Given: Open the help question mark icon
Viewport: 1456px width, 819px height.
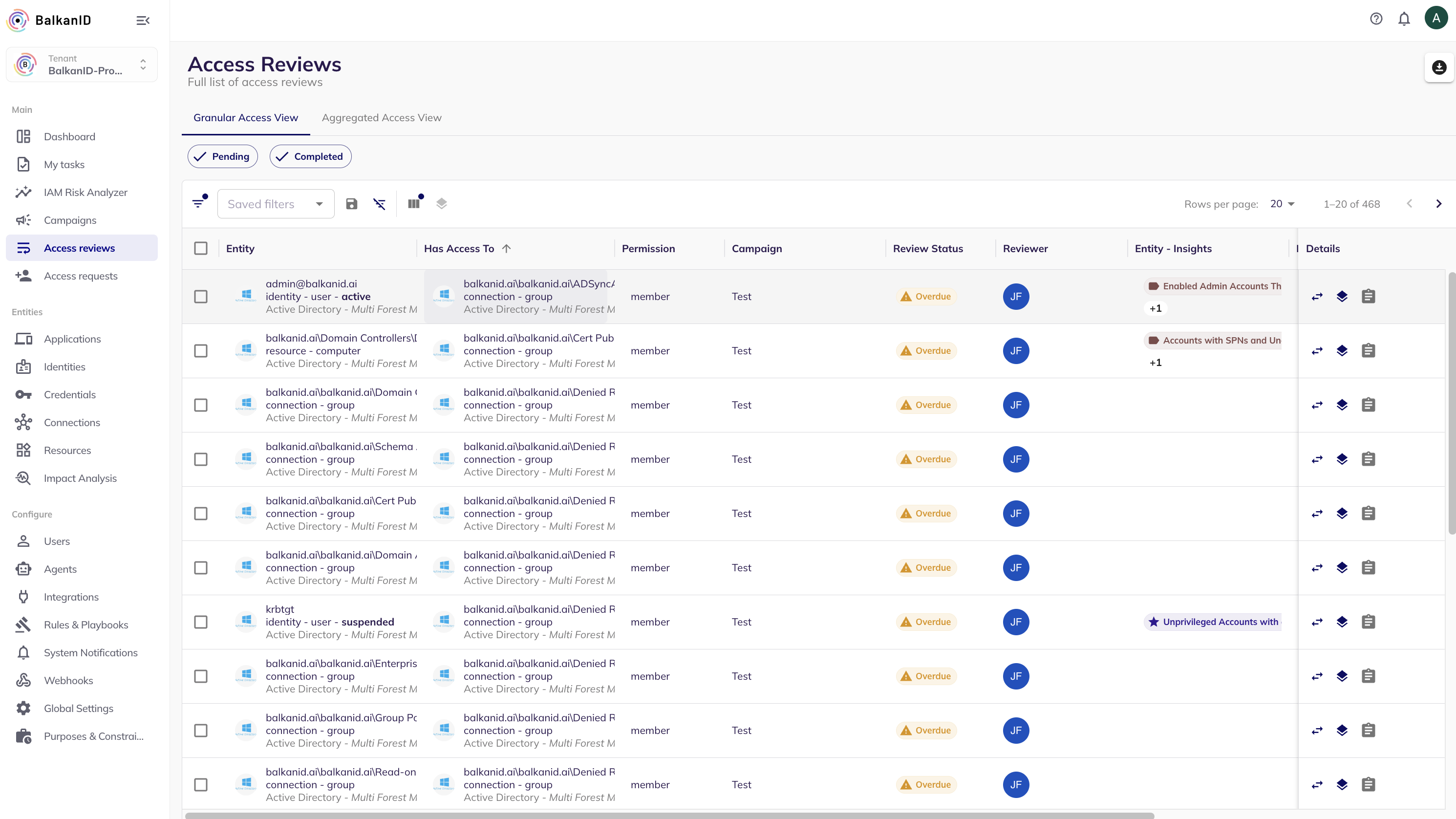Looking at the screenshot, I should pos(1376,19).
